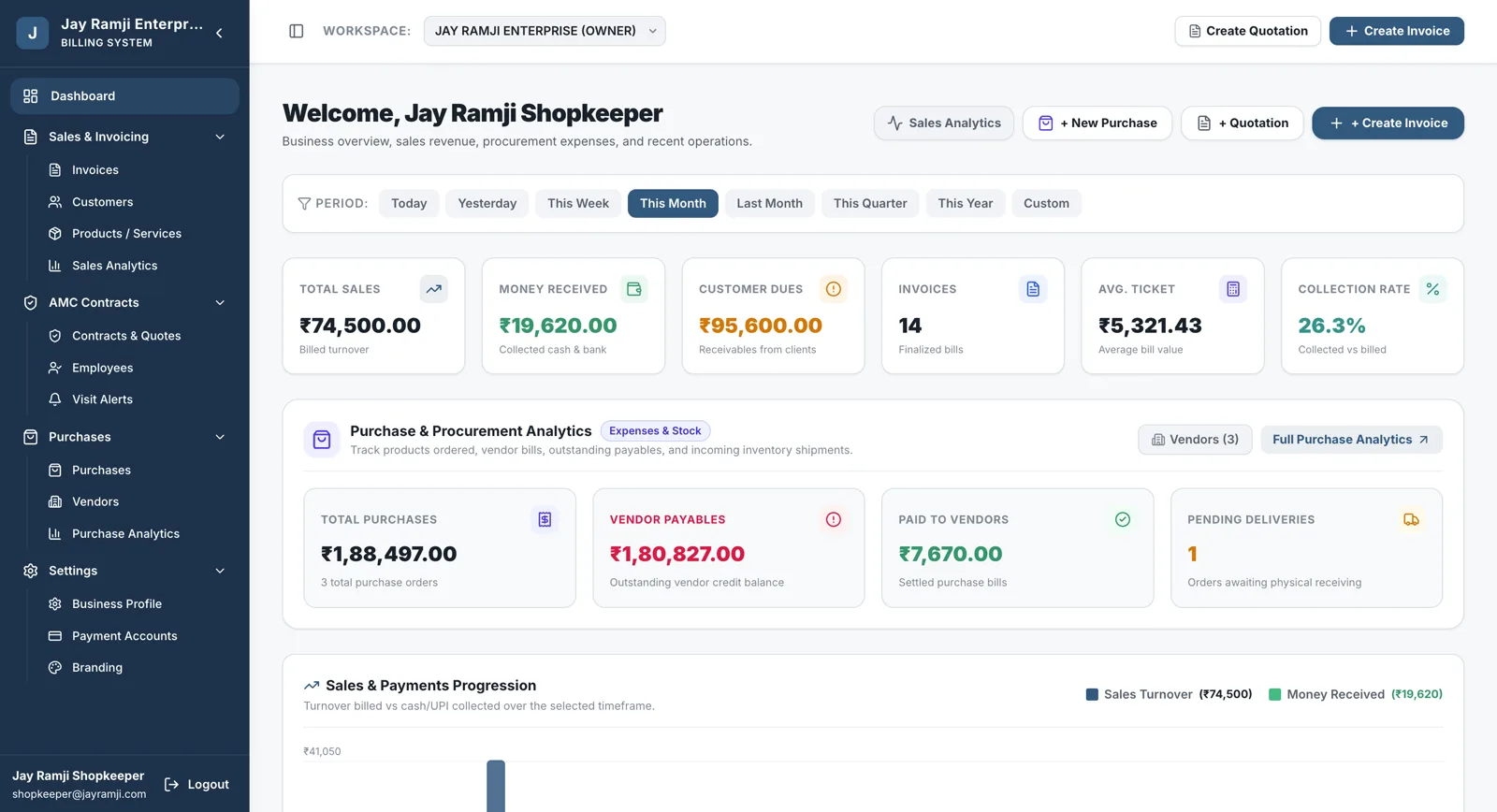
Task: Collapse the Purchases section chevron
Action: pyautogui.click(x=220, y=437)
